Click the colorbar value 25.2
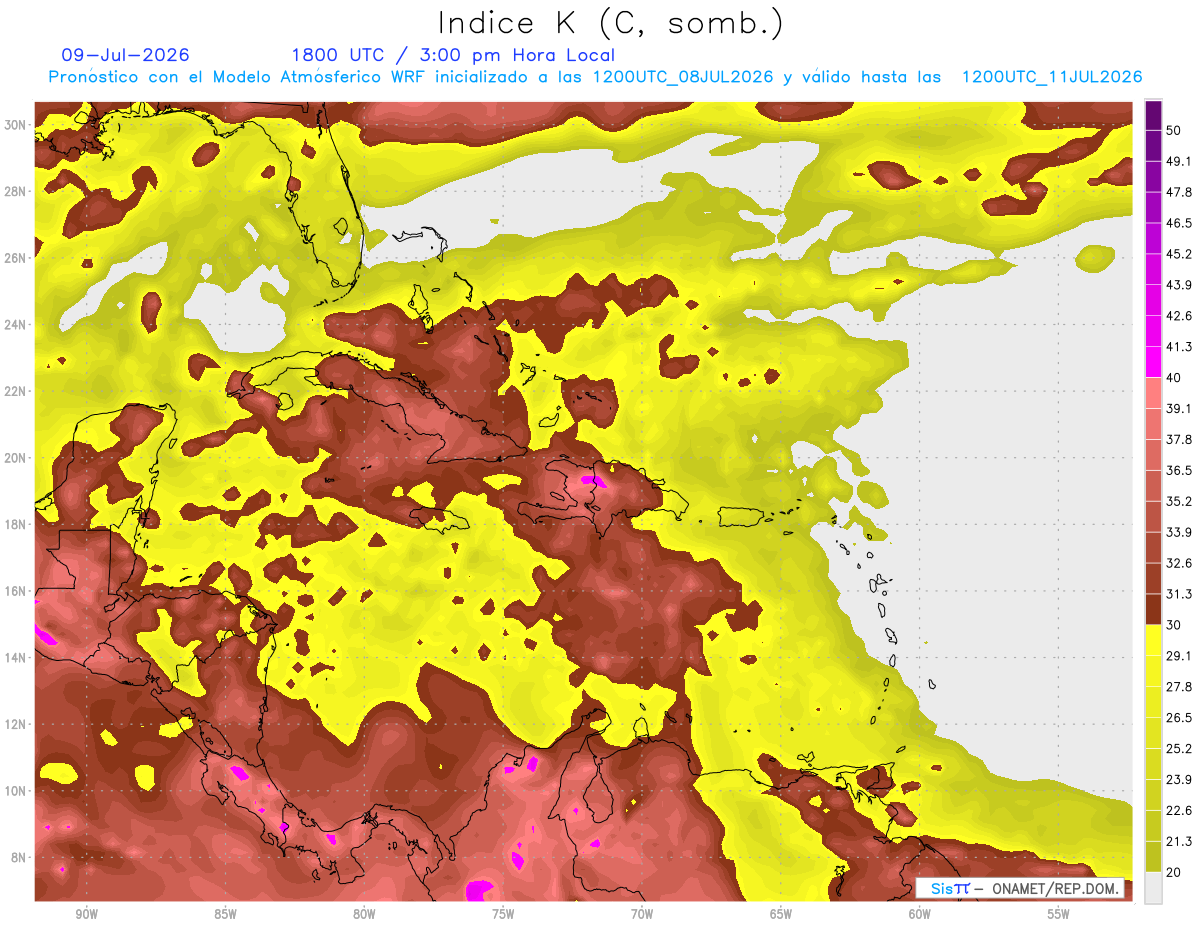Viewport: 1200px width, 927px height. tap(1178, 749)
